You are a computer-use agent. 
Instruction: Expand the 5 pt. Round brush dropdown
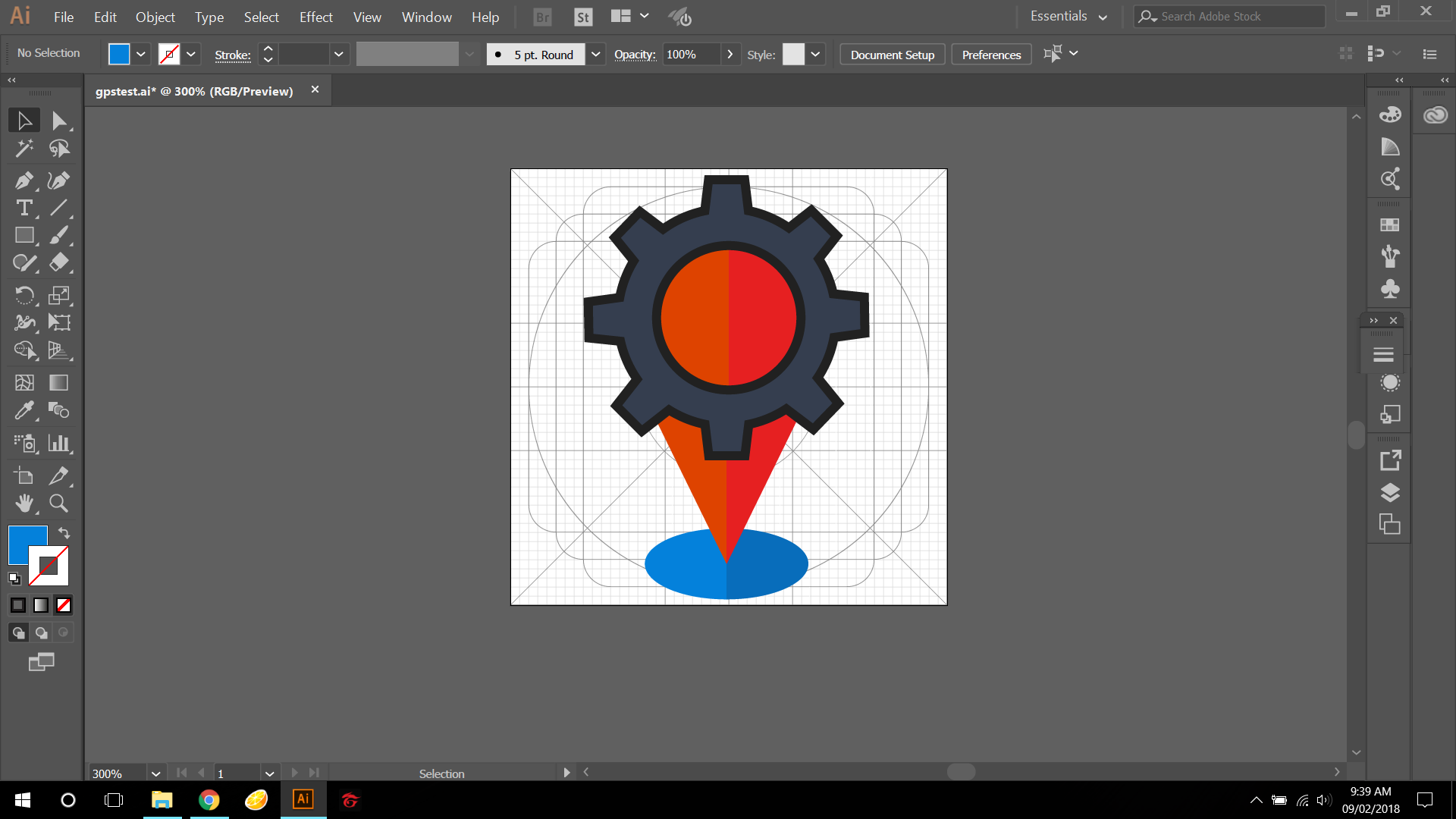pyautogui.click(x=596, y=55)
